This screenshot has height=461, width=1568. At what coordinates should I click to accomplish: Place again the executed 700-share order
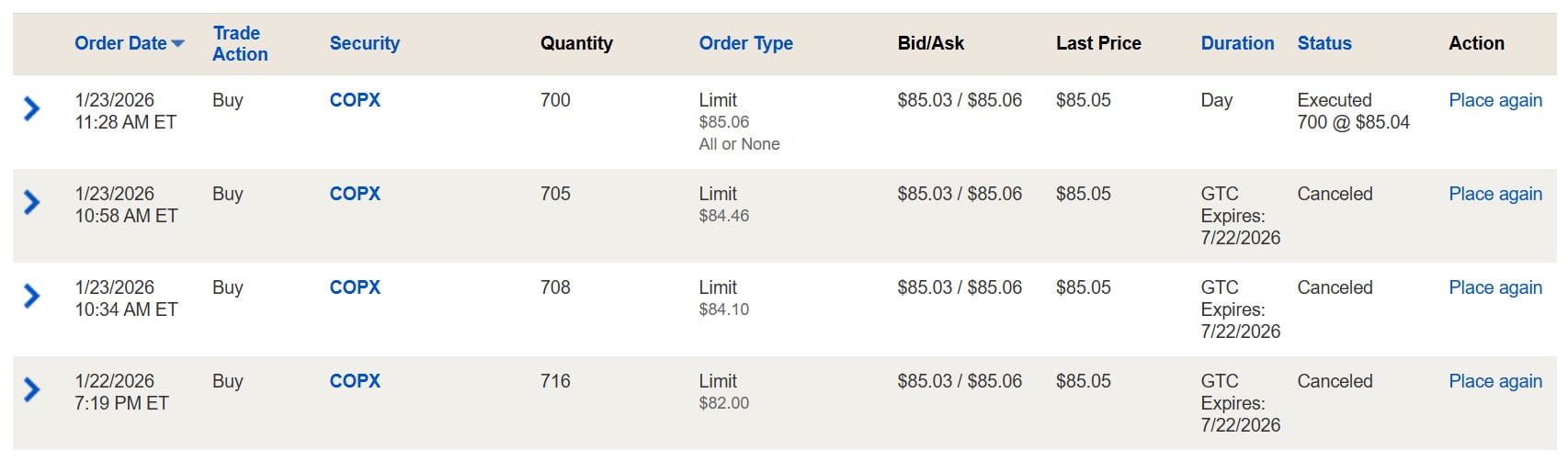pos(1494,100)
